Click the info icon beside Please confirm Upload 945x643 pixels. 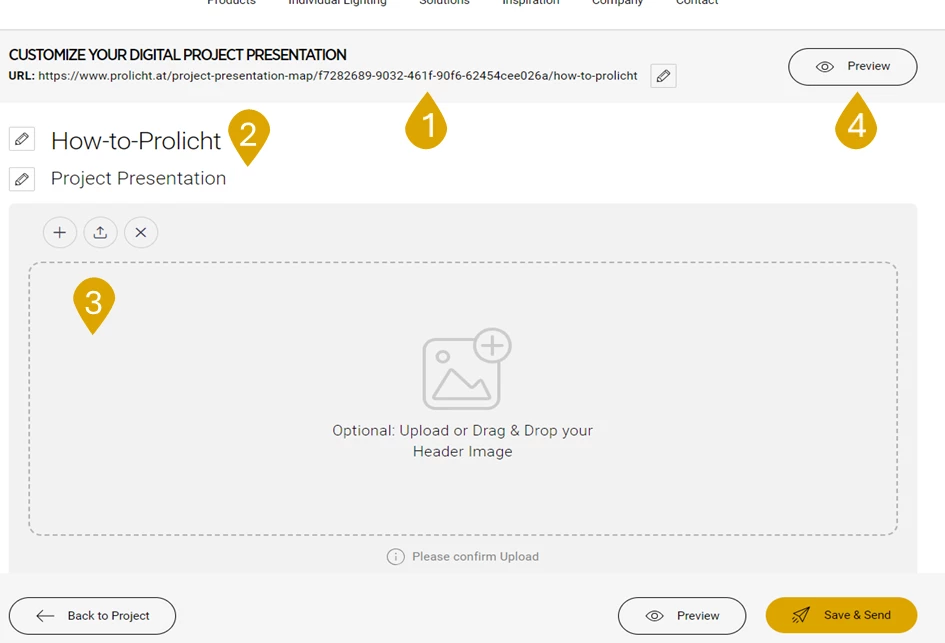coord(395,557)
